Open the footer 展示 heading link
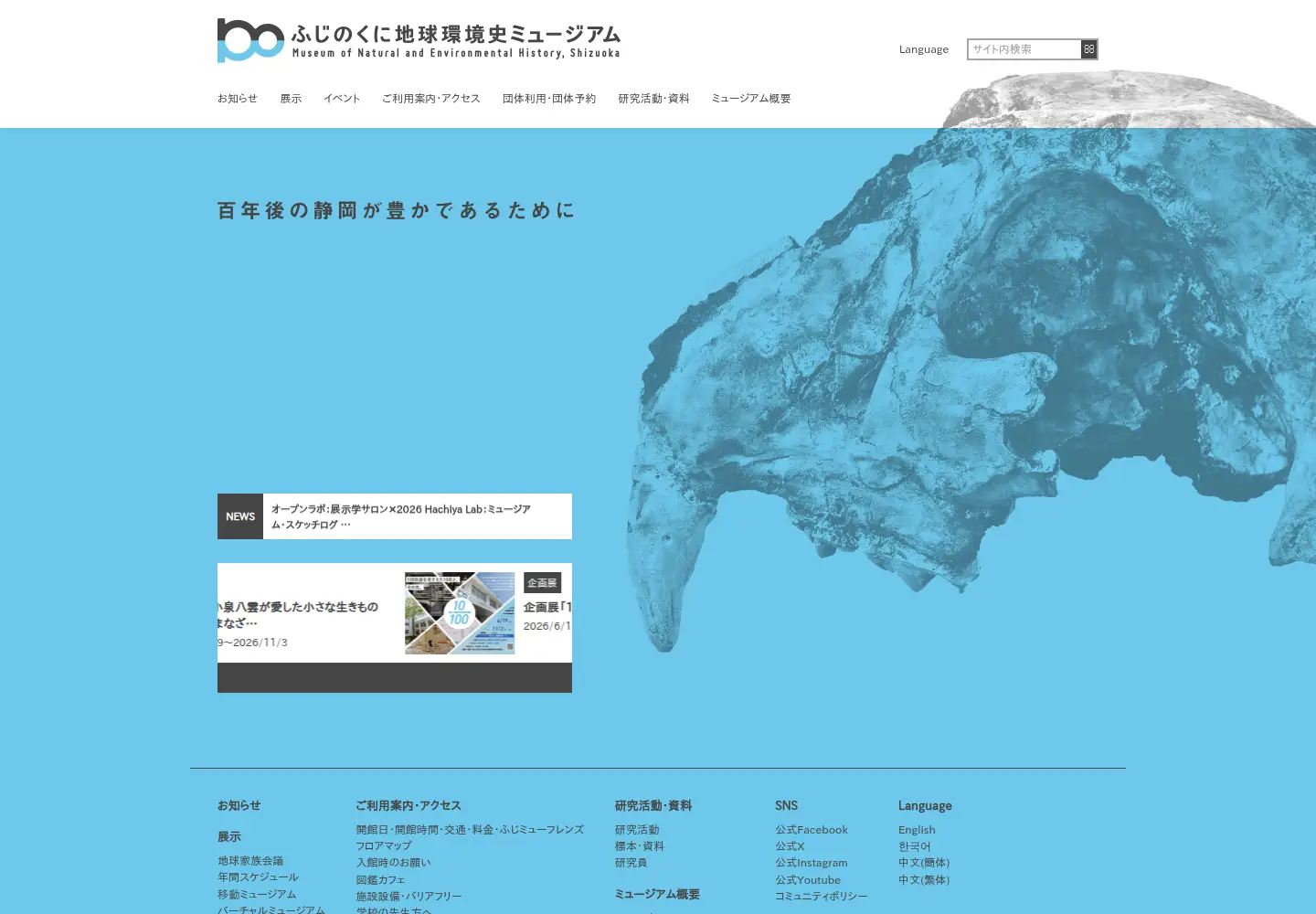 pos(228,836)
